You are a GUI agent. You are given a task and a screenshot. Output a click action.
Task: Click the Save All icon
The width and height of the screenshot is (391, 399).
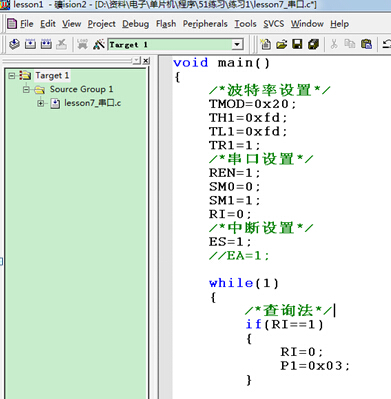click(313, 44)
